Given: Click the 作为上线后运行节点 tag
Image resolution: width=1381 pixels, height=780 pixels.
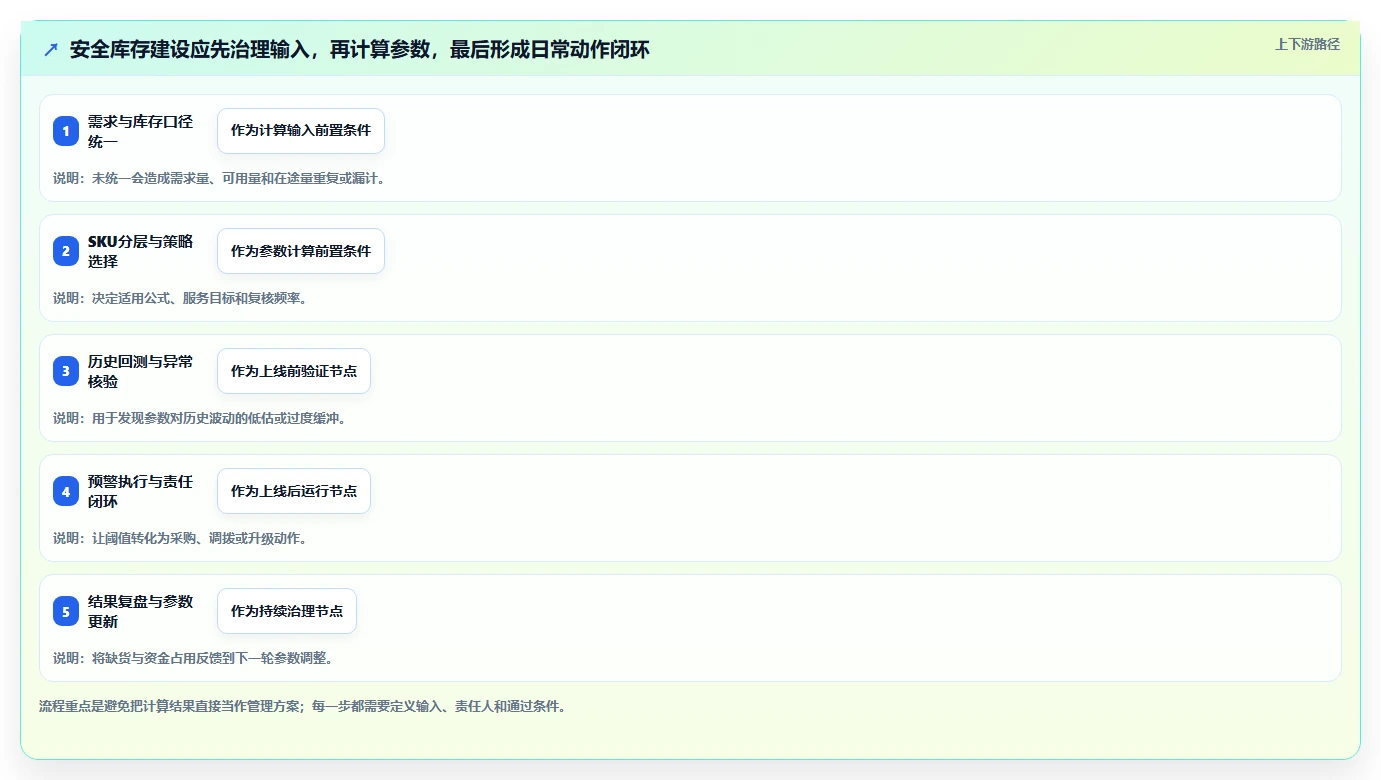Looking at the screenshot, I should click(x=294, y=491).
